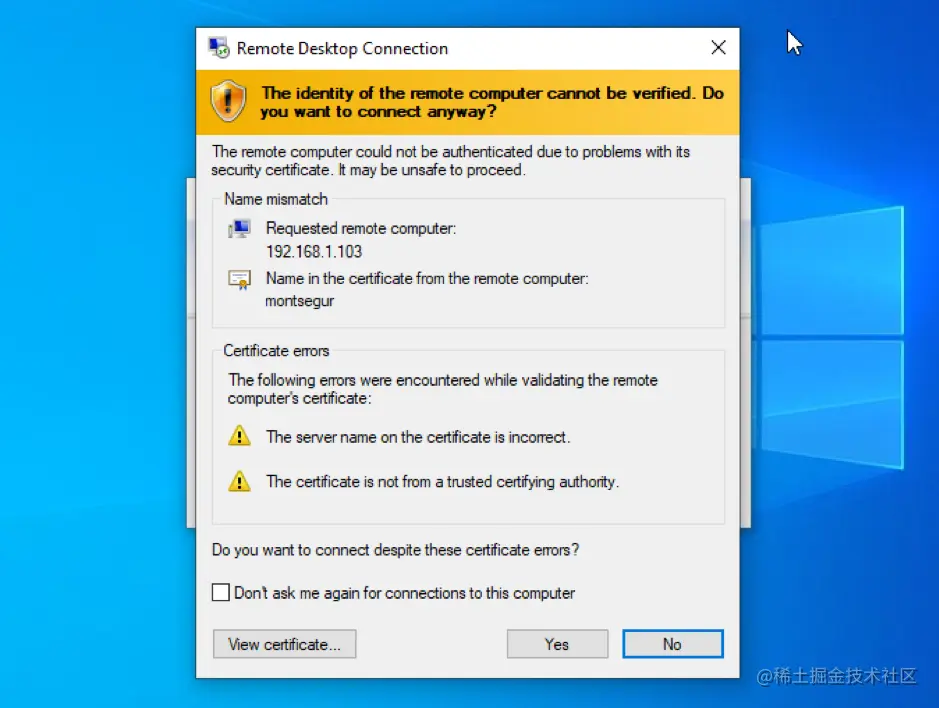Open the View certificate dialog

tap(284, 644)
